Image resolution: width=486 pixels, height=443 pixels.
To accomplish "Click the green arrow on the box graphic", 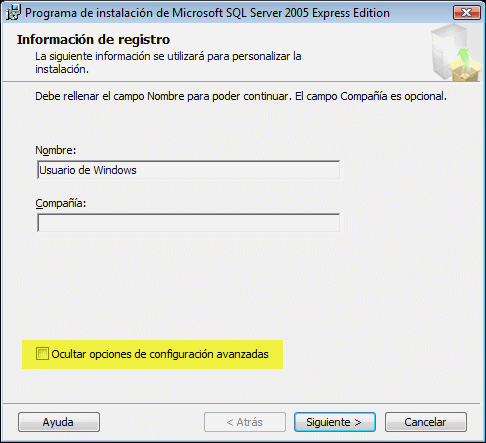I will pyautogui.click(x=464, y=57).
